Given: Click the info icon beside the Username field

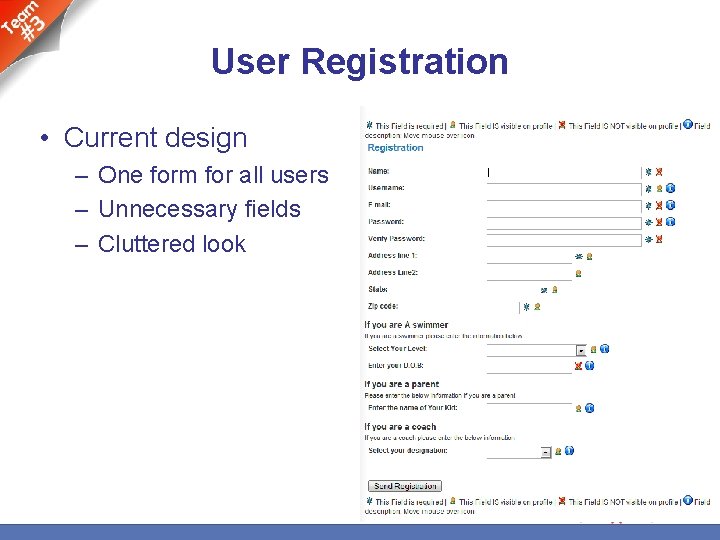Looking at the screenshot, I should [x=670, y=188].
